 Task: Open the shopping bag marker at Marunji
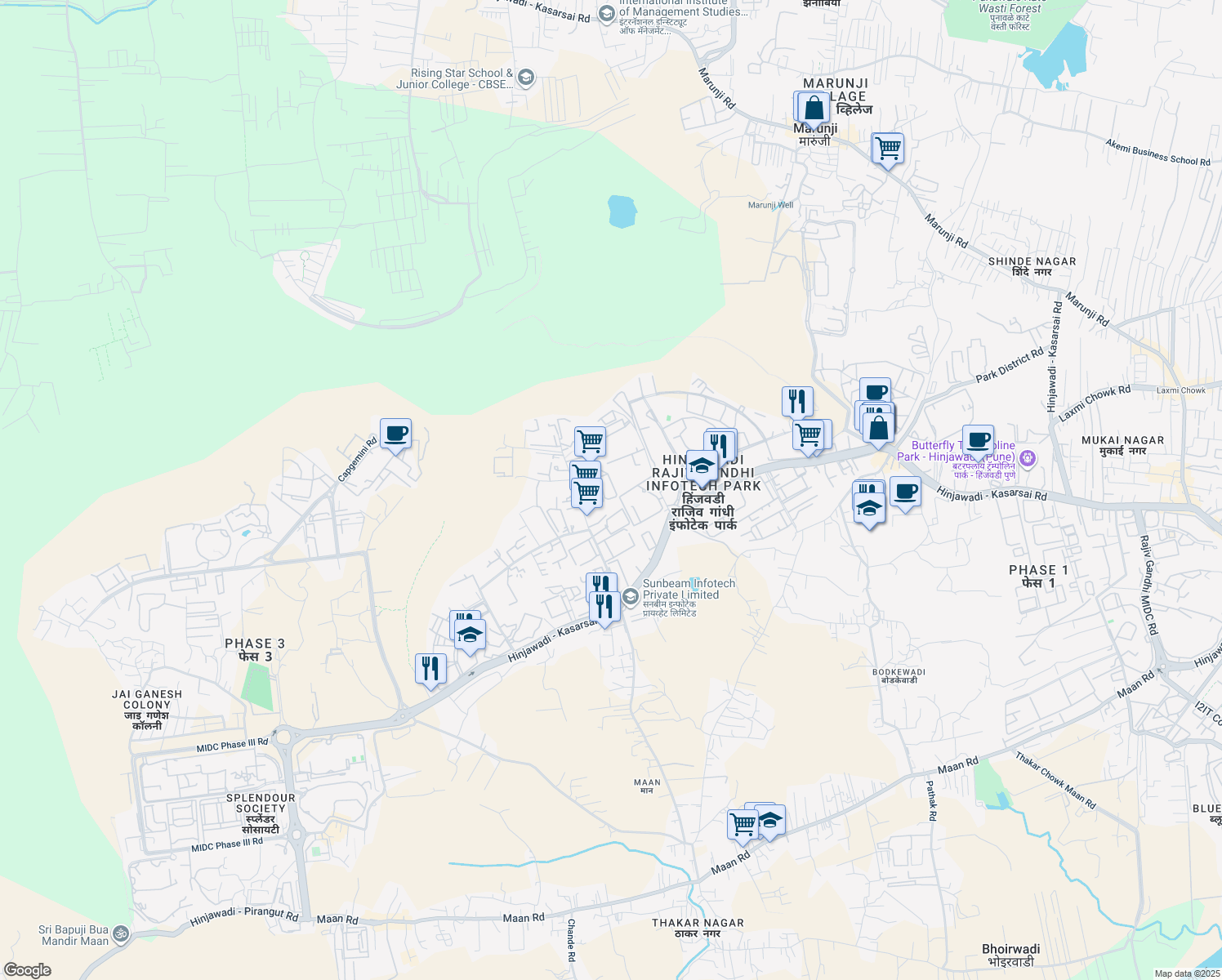(x=813, y=110)
